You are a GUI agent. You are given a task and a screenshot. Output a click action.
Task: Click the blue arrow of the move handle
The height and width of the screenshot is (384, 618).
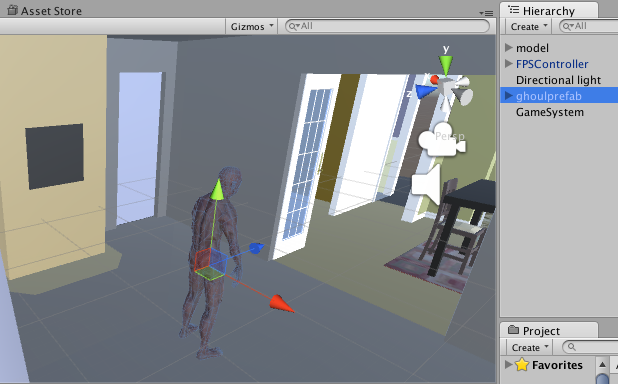pos(256,248)
